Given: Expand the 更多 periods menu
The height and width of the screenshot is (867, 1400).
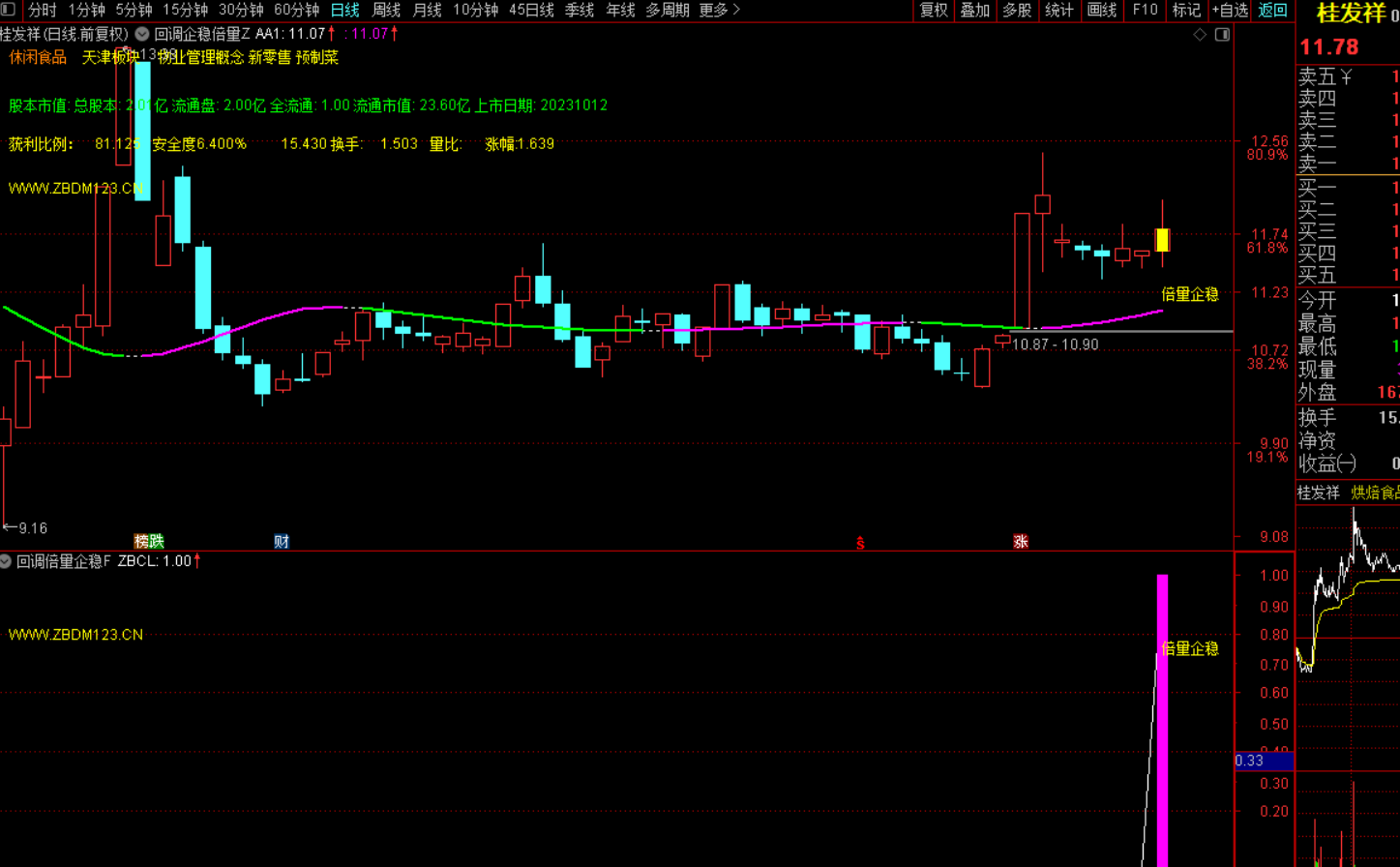Looking at the screenshot, I should point(719,10).
